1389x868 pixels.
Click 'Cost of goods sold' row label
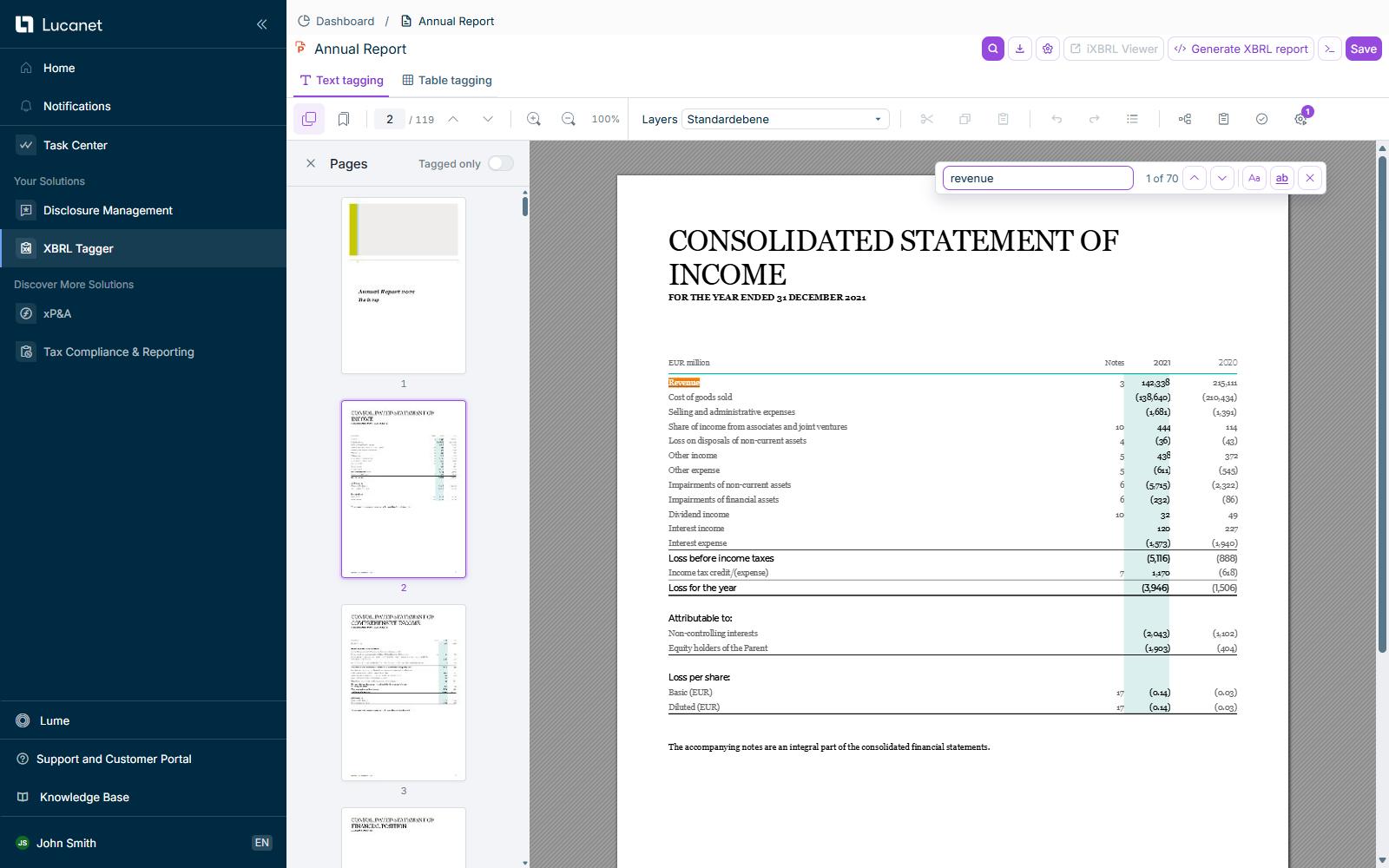(x=700, y=398)
